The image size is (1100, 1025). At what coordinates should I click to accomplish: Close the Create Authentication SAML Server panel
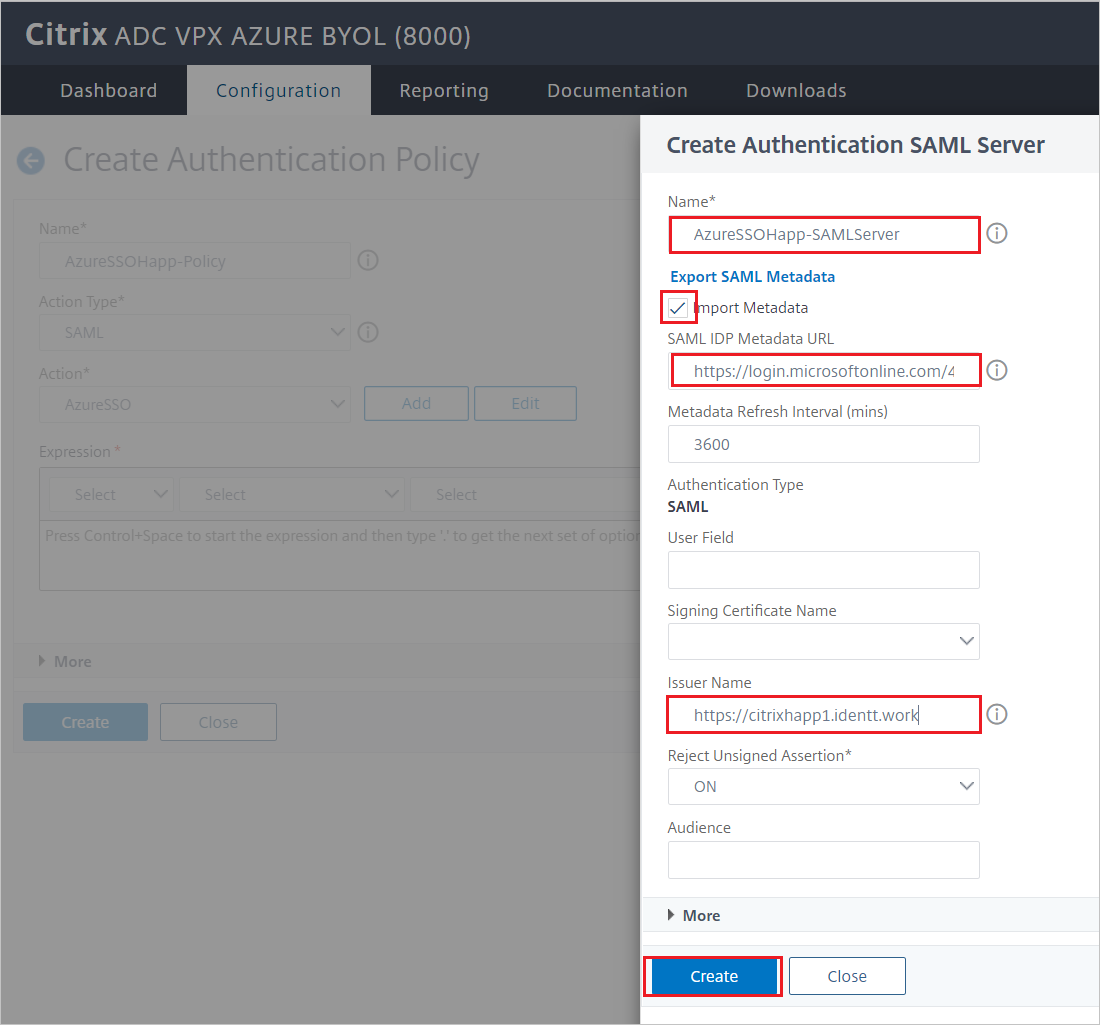point(847,976)
